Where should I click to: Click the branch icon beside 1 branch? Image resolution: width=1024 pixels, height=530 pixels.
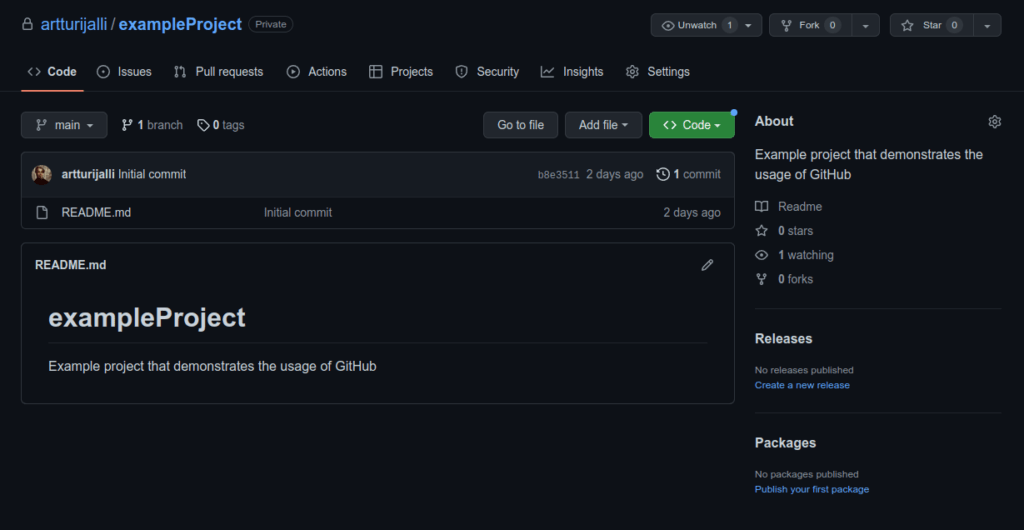click(127, 125)
